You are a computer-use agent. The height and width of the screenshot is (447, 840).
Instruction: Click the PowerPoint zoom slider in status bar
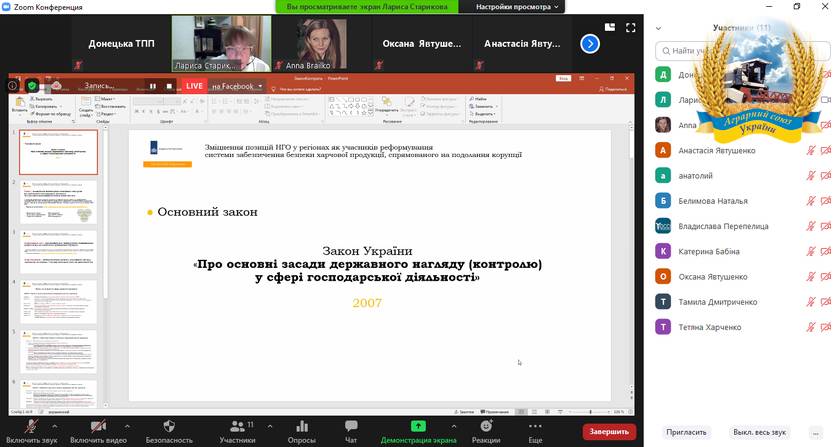click(x=590, y=412)
